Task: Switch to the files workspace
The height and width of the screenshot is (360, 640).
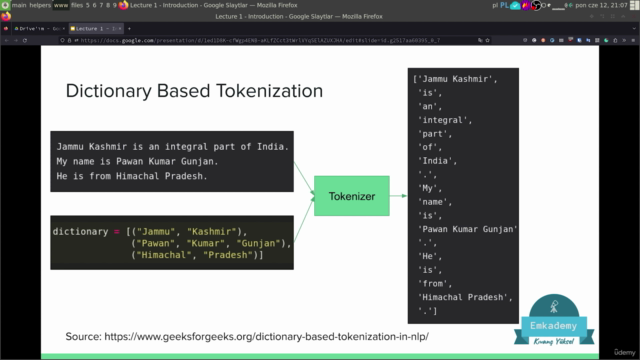Action: tap(77, 5)
